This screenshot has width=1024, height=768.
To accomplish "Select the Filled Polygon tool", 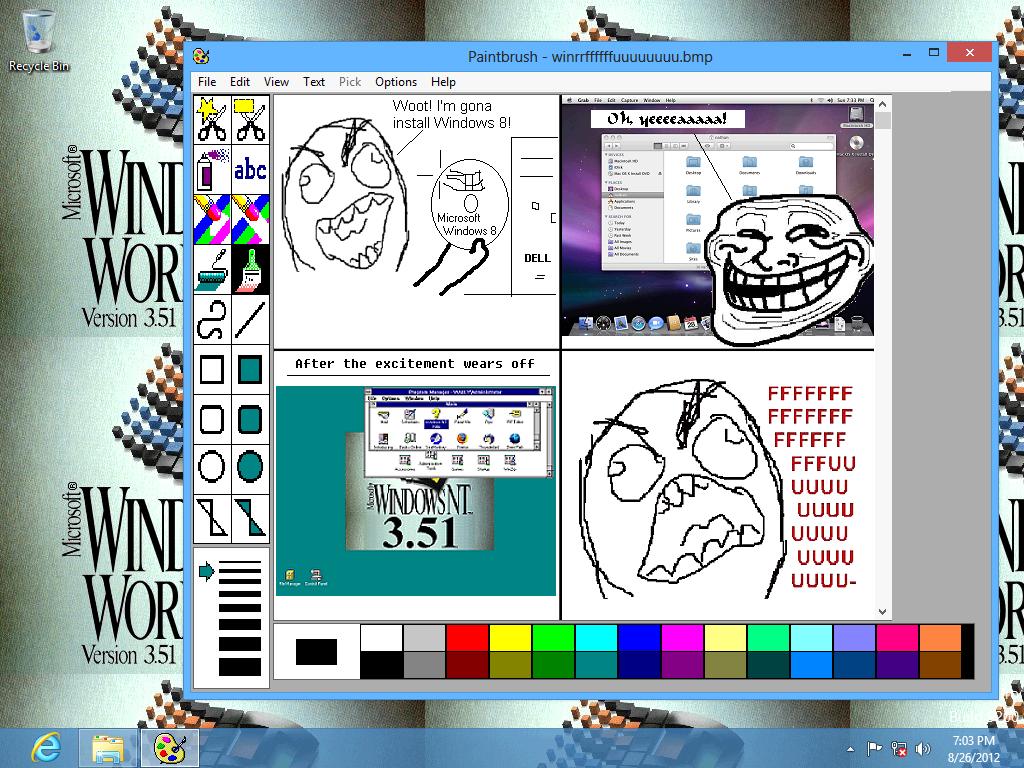I will pyautogui.click(x=250, y=516).
